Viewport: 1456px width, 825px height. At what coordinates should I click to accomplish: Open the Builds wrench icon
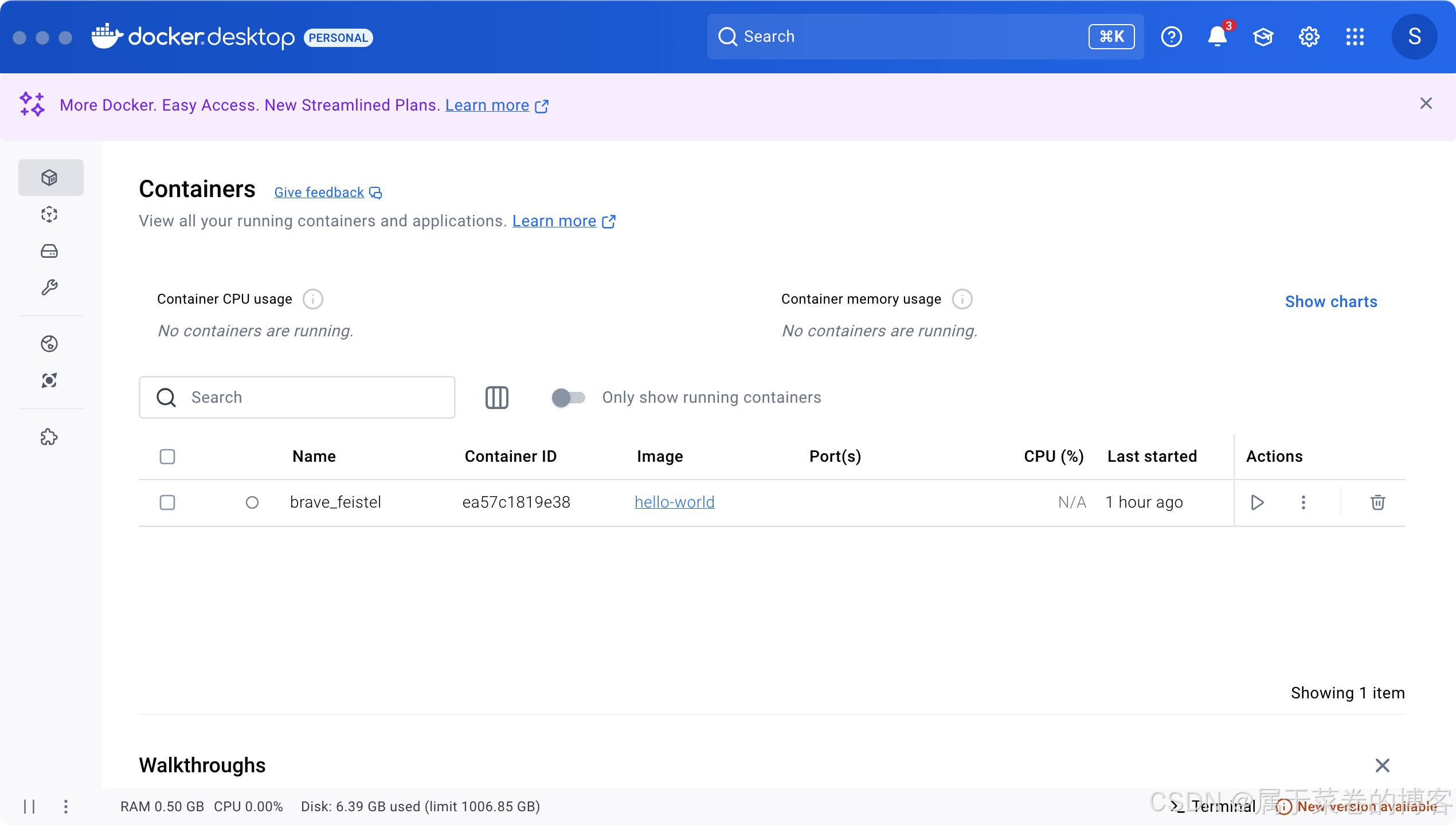point(49,287)
